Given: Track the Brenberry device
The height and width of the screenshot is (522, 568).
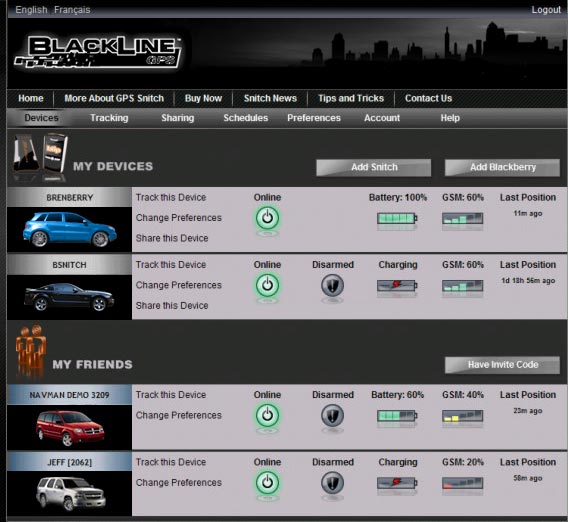Looking at the screenshot, I should [171, 197].
